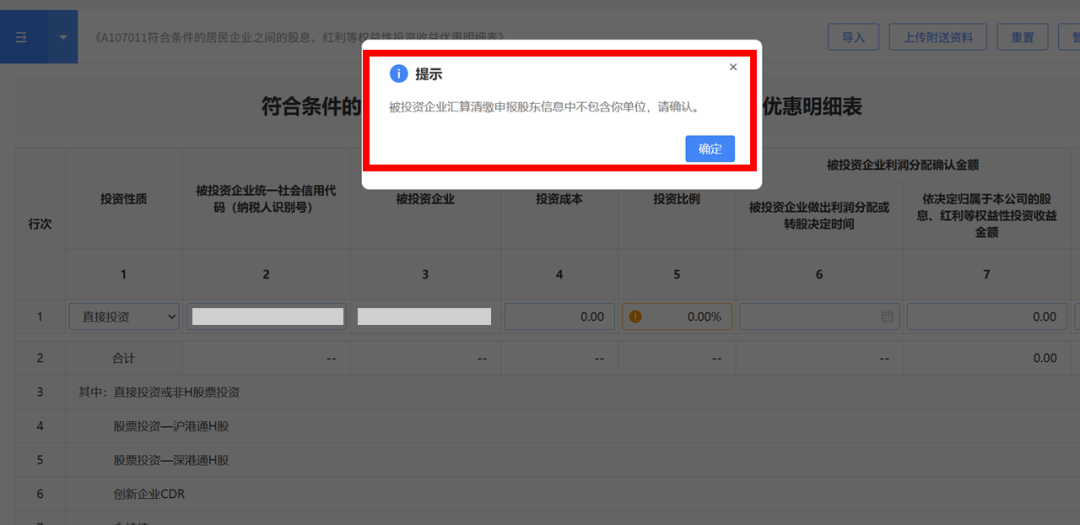Click column 7 amount field in row 1
Viewport: 1080px width, 525px height.
pyautogui.click(x=986, y=317)
